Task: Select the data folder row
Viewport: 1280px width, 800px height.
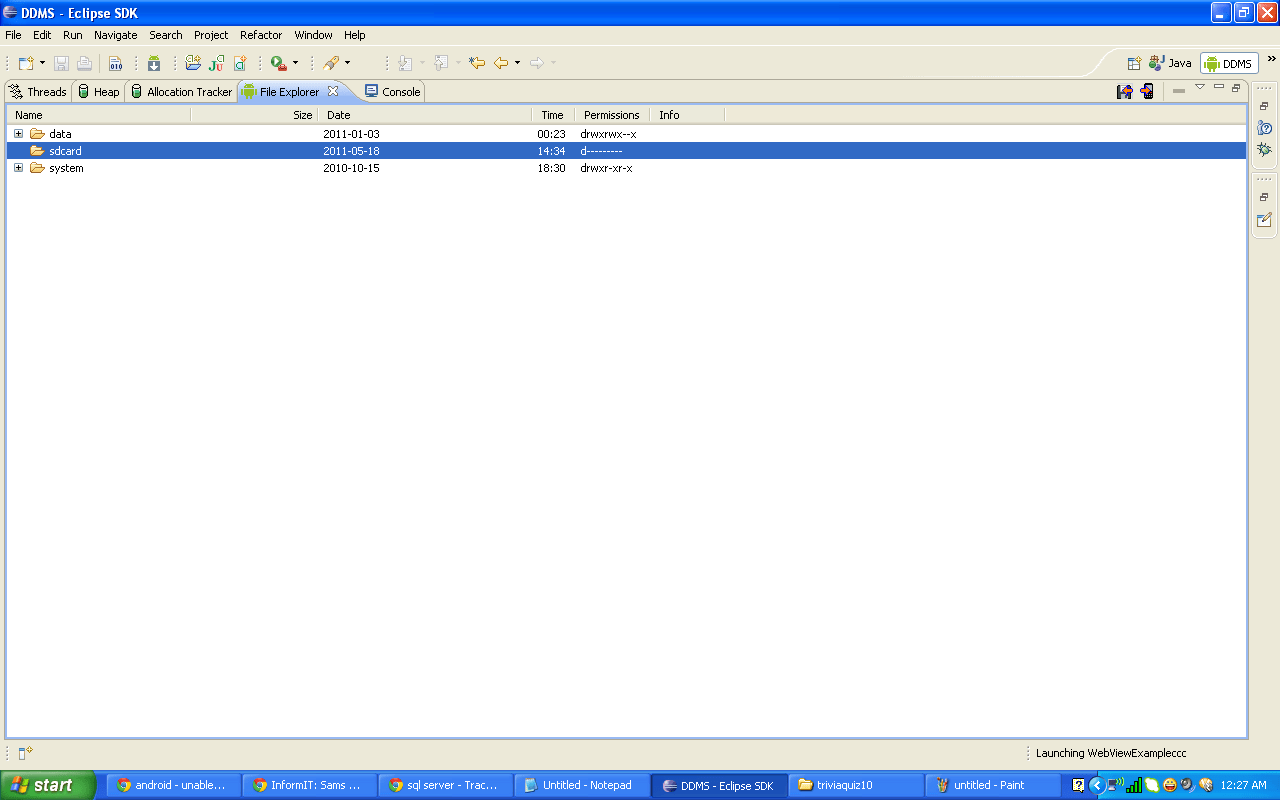Action: click(x=626, y=134)
